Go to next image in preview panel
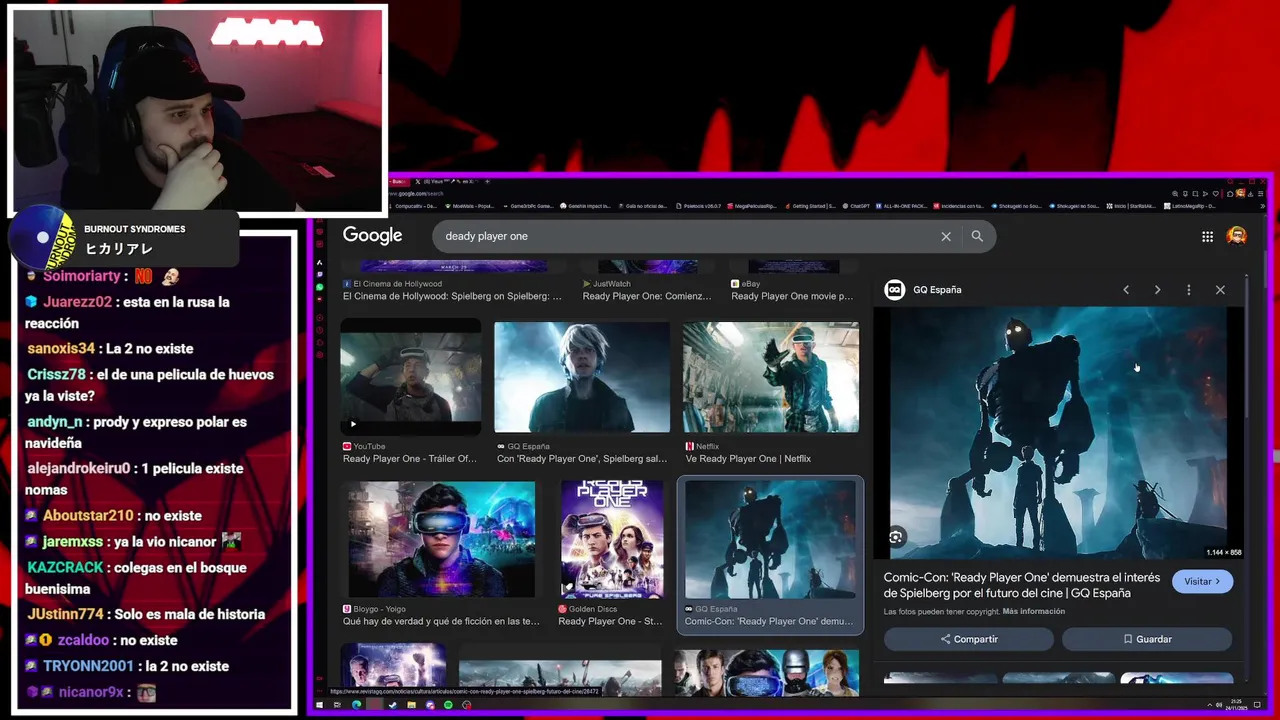The height and width of the screenshot is (720, 1280). (1157, 290)
